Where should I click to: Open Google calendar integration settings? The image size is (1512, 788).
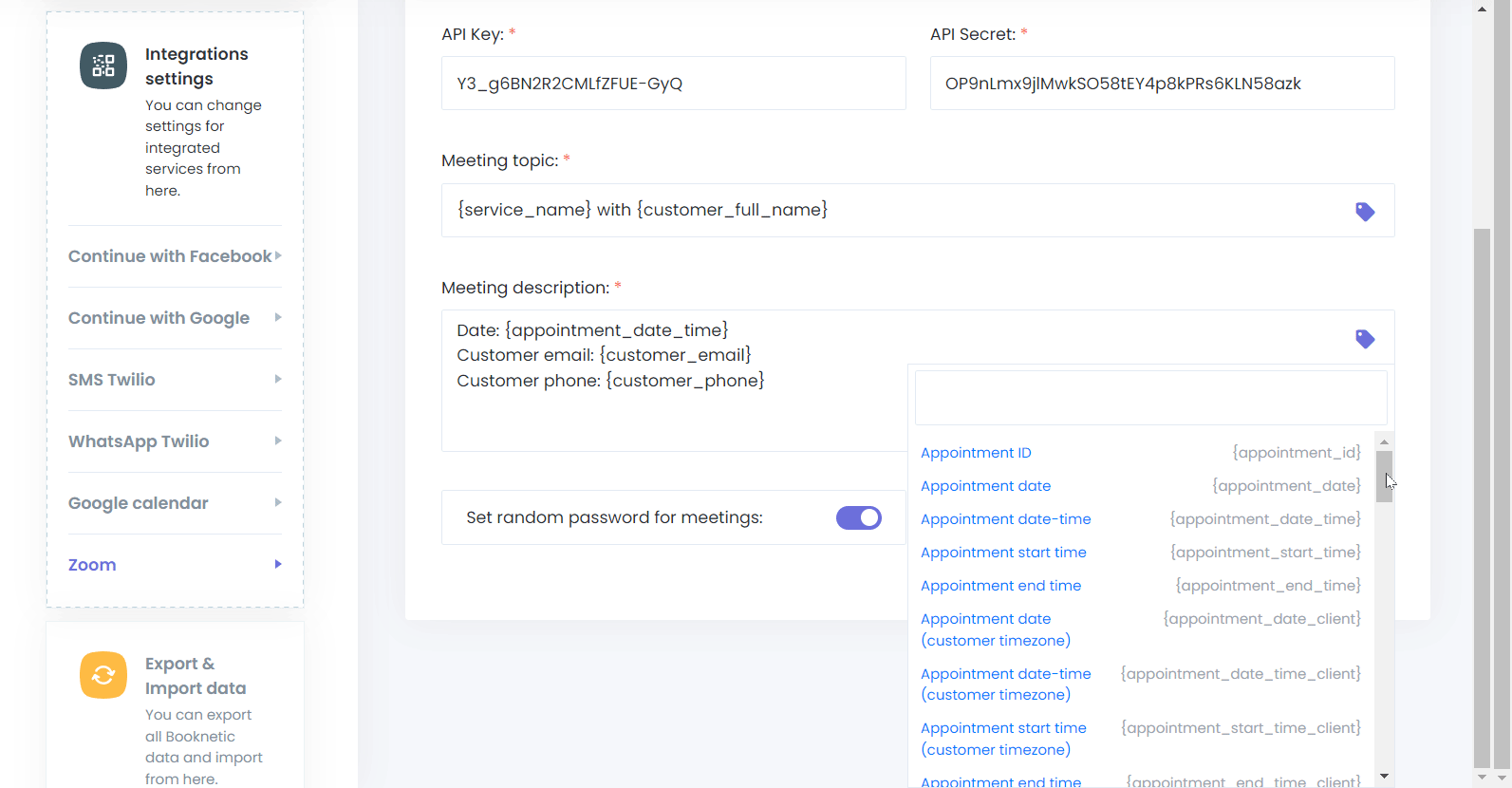(x=139, y=503)
